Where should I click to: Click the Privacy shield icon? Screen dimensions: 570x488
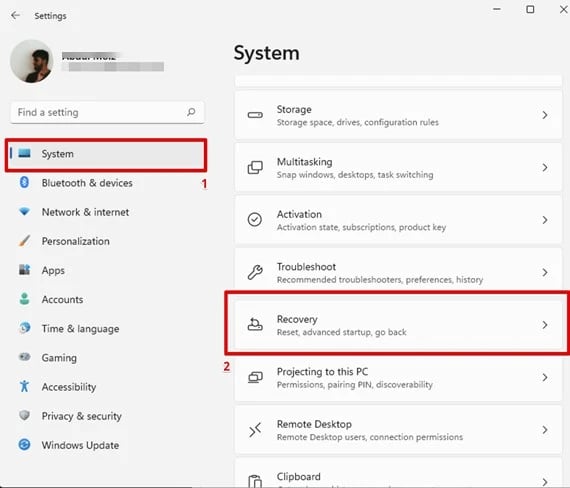click(24, 415)
